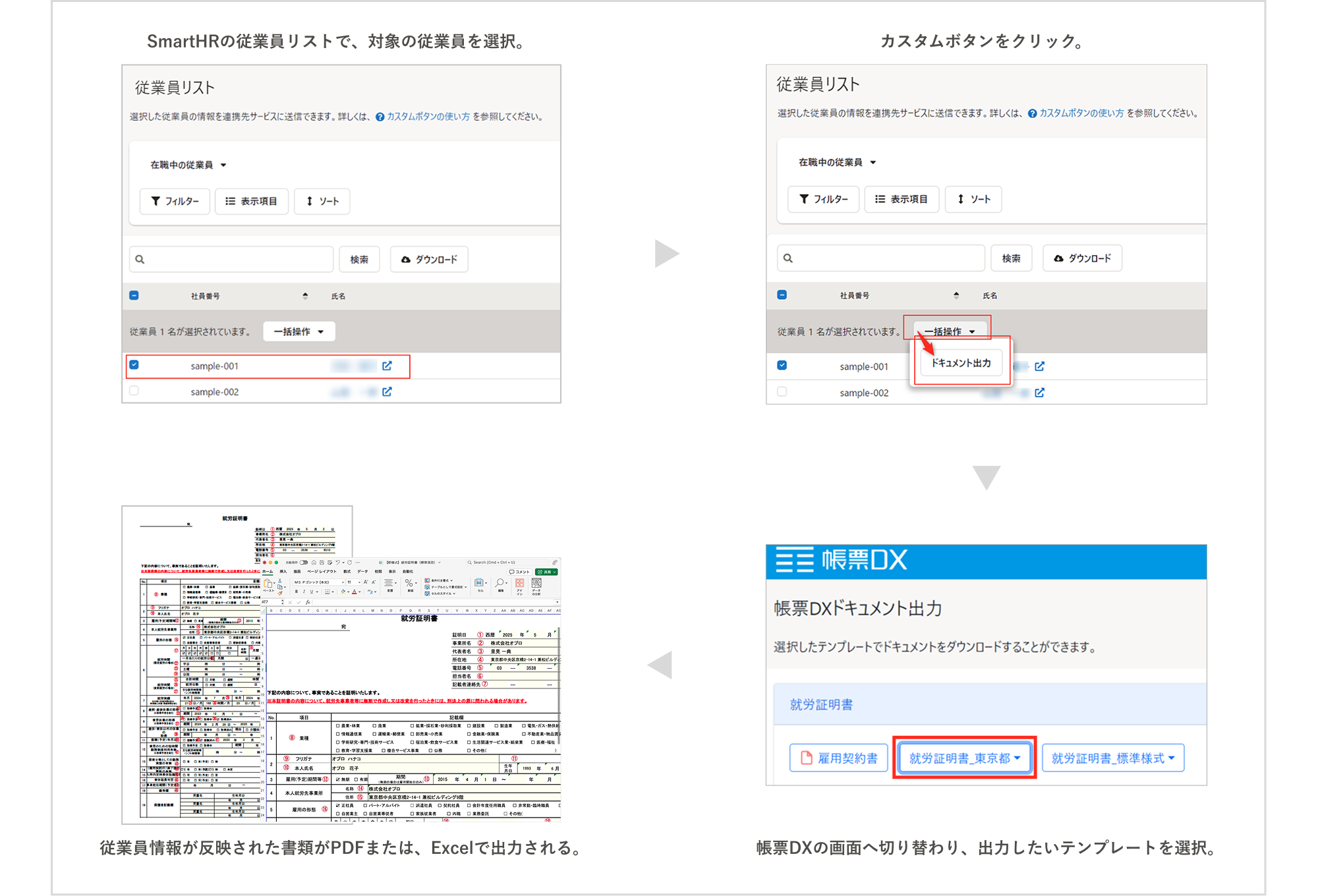Open 一括操作 dropdown in step-1 employee list
This screenshot has width=1318, height=896.
point(299,331)
